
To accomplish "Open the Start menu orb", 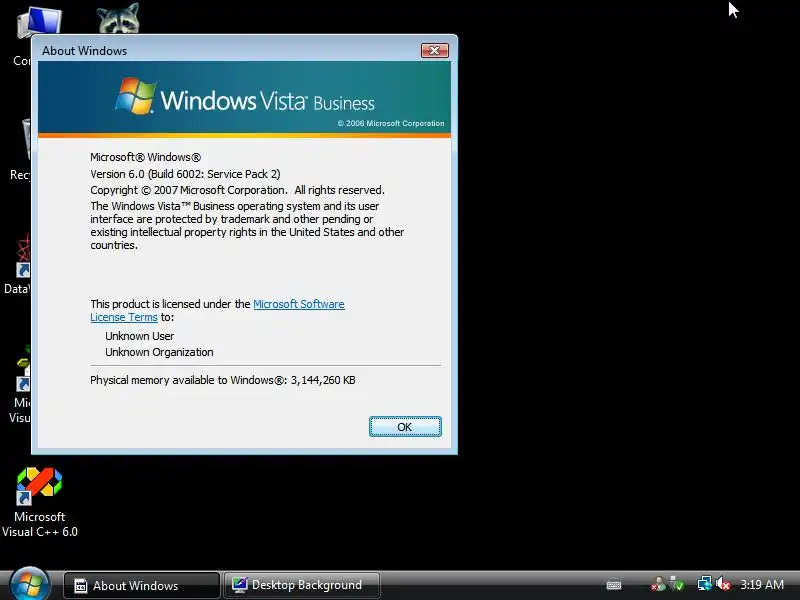I will [x=29, y=584].
